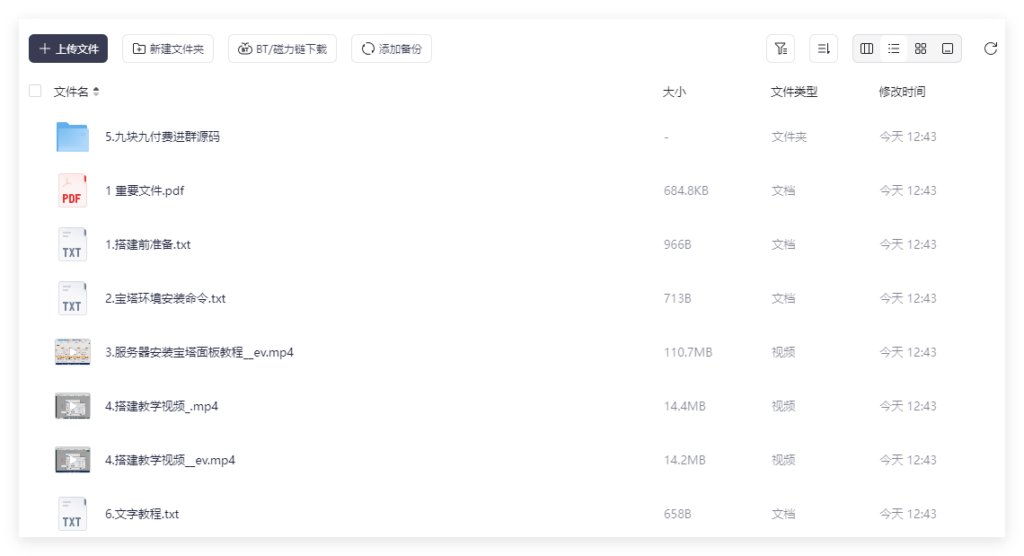1024x556 pixels.
Task: Click the 上传文件 upload button
Action: click(x=68, y=49)
